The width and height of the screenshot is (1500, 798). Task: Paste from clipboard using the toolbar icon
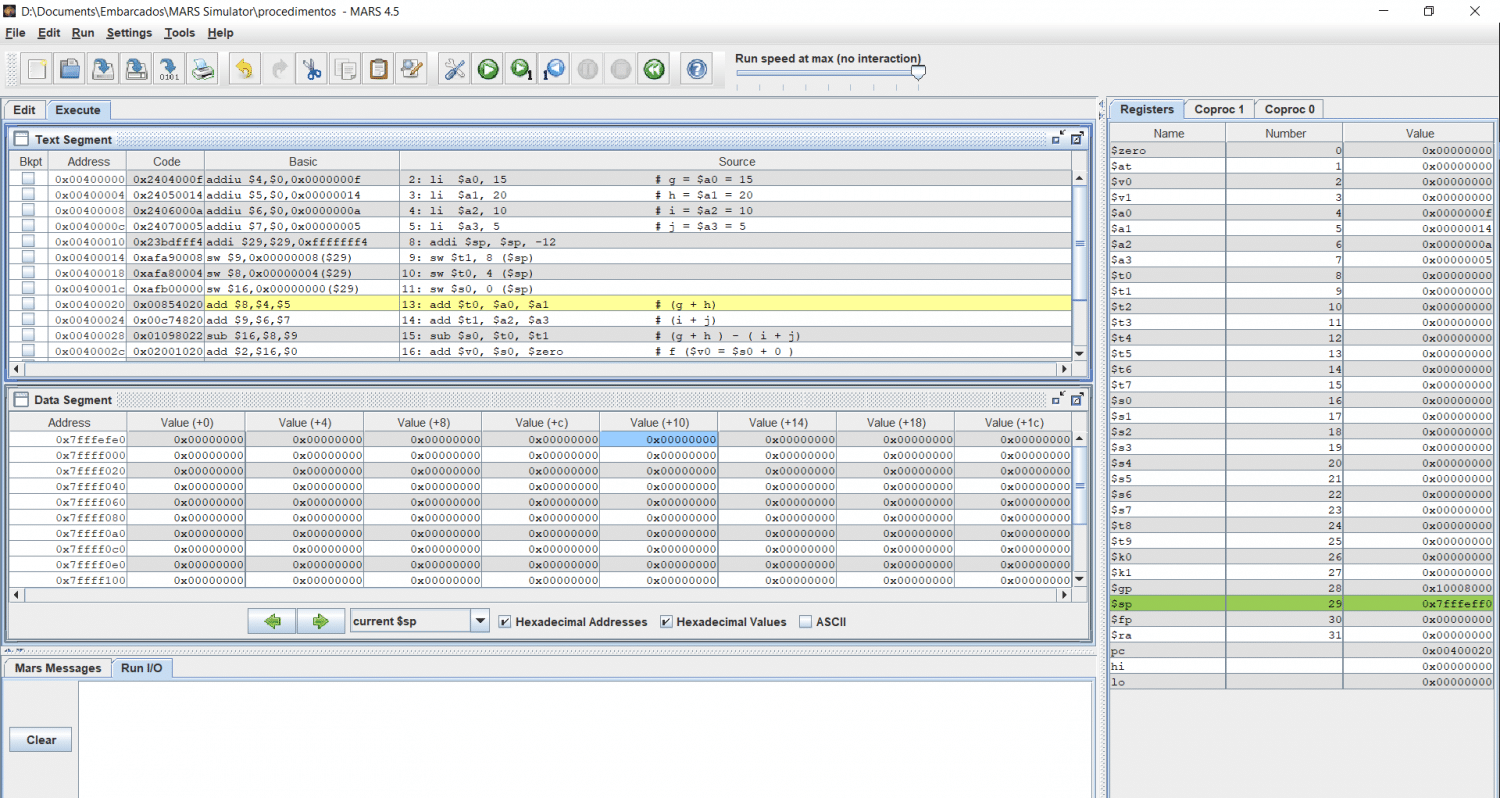tap(379, 69)
